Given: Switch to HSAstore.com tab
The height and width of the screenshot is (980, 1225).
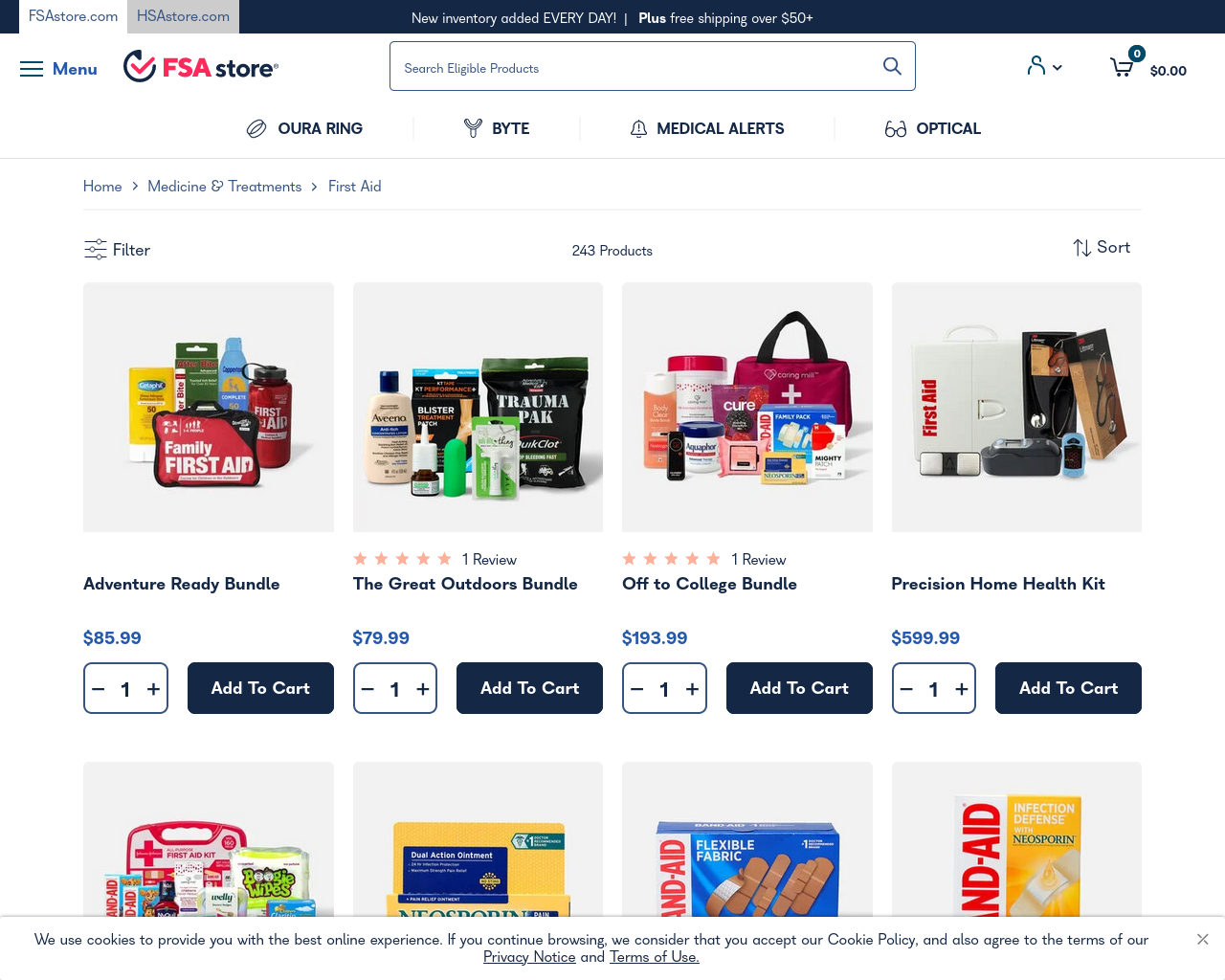Looking at the screenshot, I should pyautogui.click(x=183, y=16).
